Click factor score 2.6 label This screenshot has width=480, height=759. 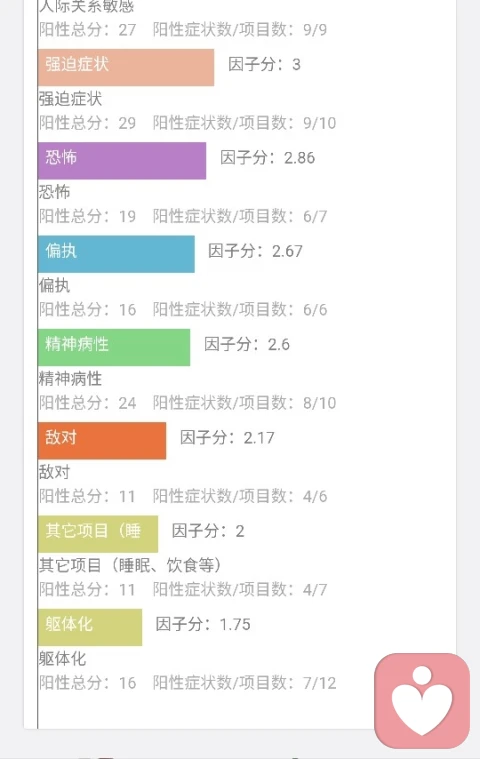[x=247, y=345]
